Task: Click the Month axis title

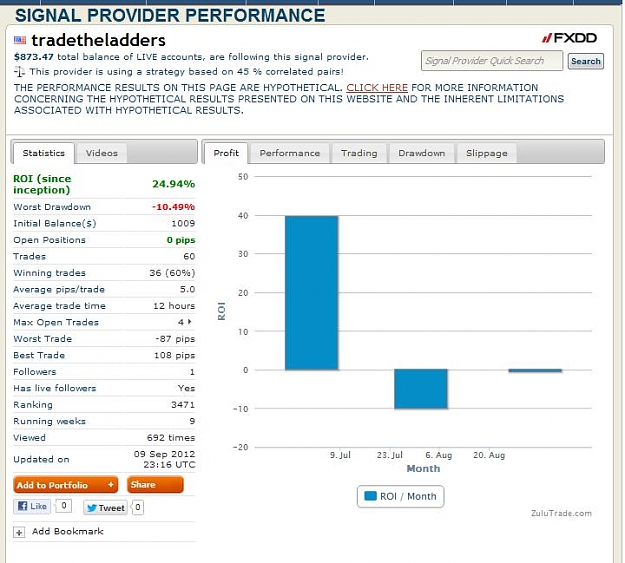Action: pos(423,469)
